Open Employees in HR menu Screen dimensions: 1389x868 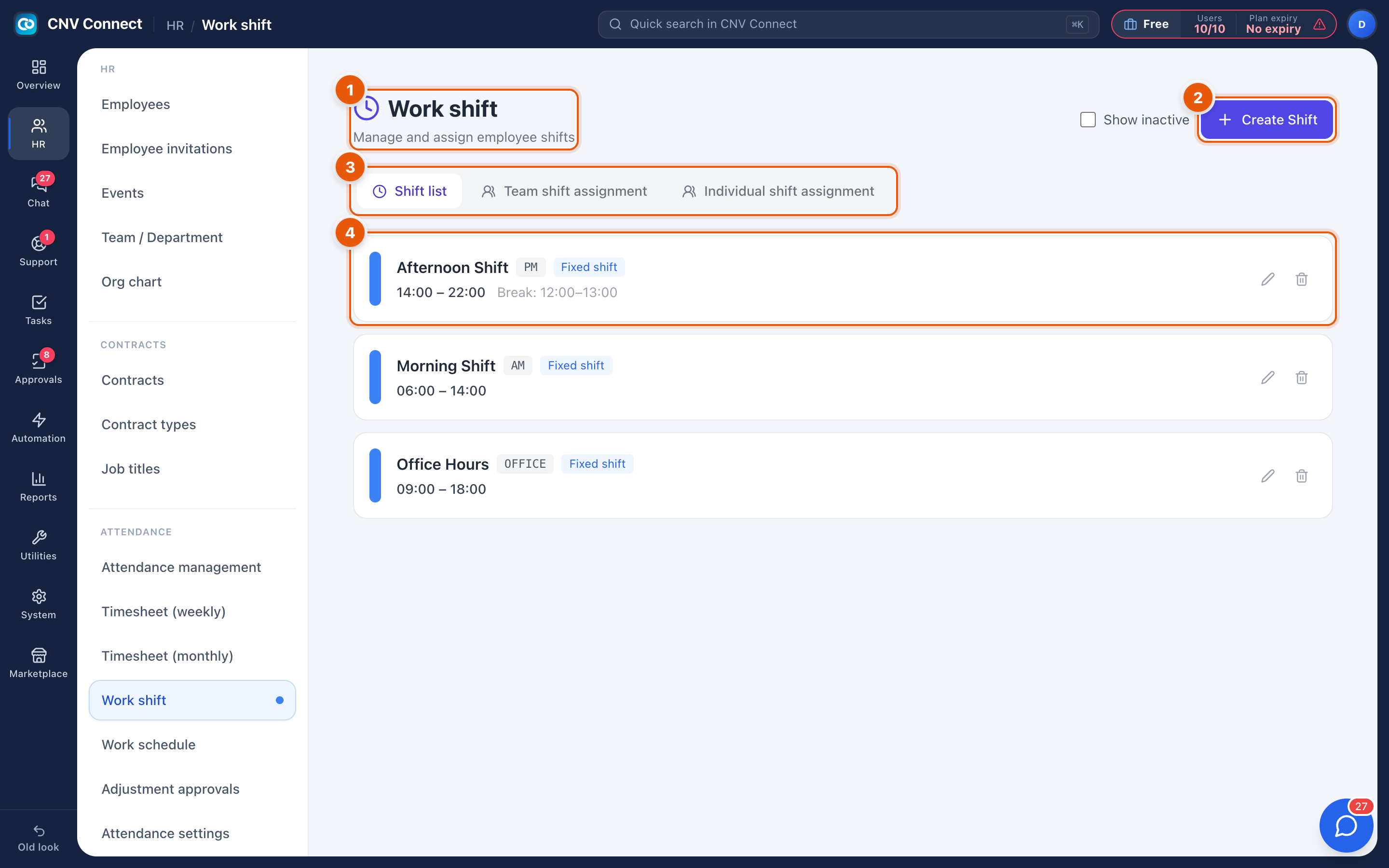192,105
